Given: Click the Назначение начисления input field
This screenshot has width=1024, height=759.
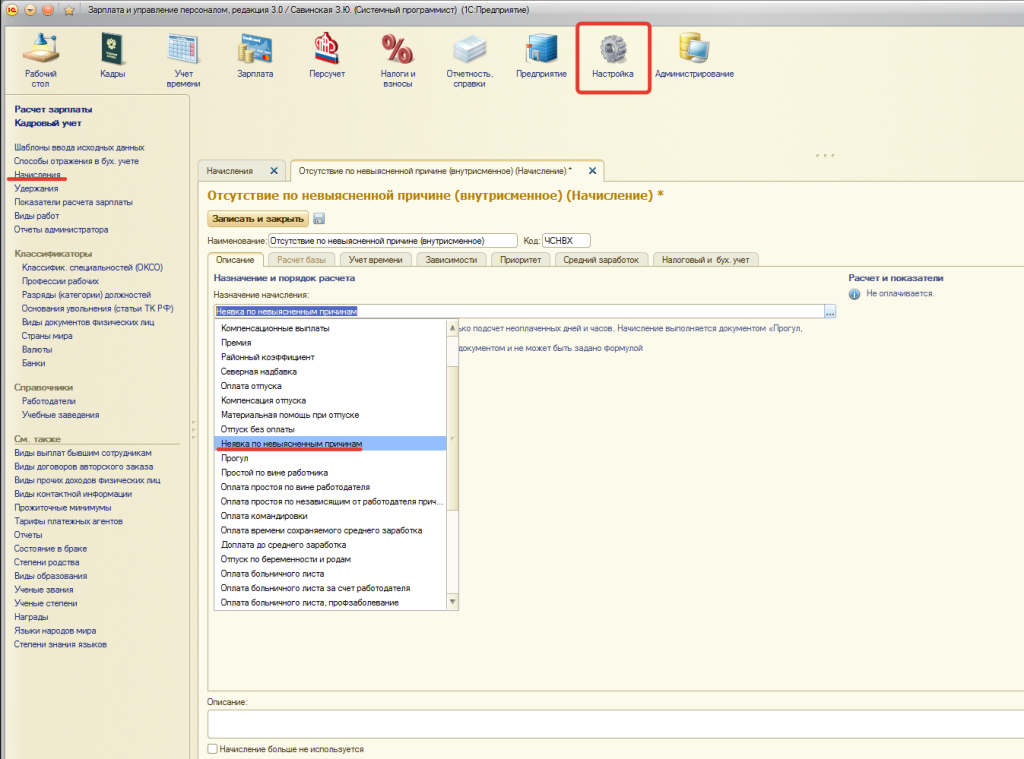Looking at the screenshot, I should pos(519,312).
